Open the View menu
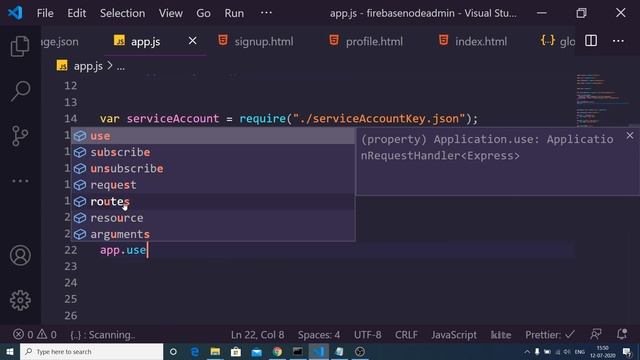 coord(171,13)
